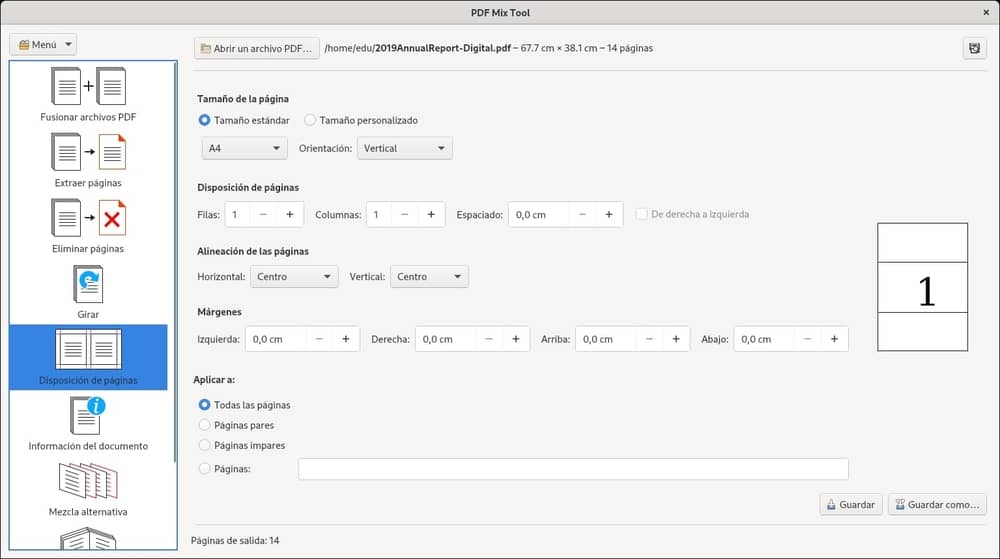Decrease Abajo margin with minus
This screenshot has width=1000, height=559.
click(807, 339)
